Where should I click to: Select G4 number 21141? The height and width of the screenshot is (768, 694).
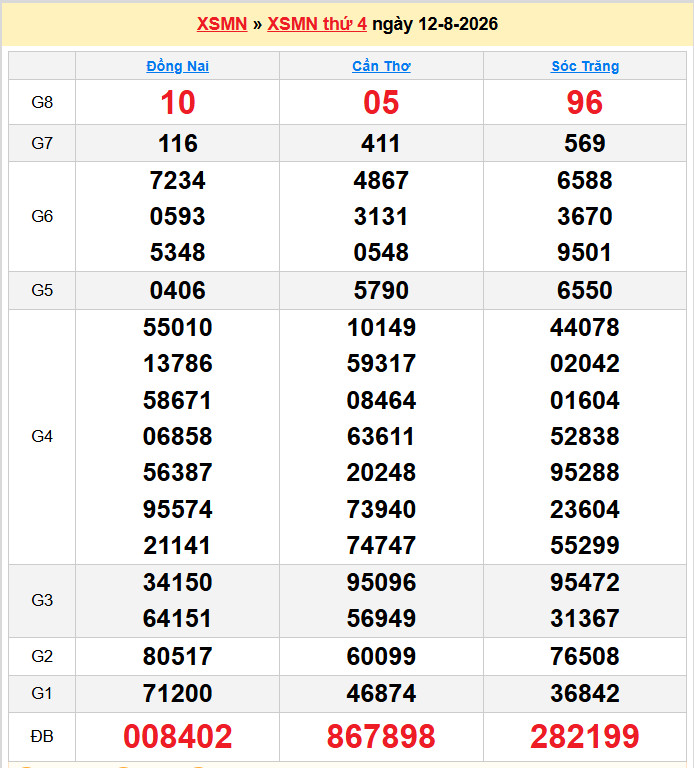coord(177,545)
